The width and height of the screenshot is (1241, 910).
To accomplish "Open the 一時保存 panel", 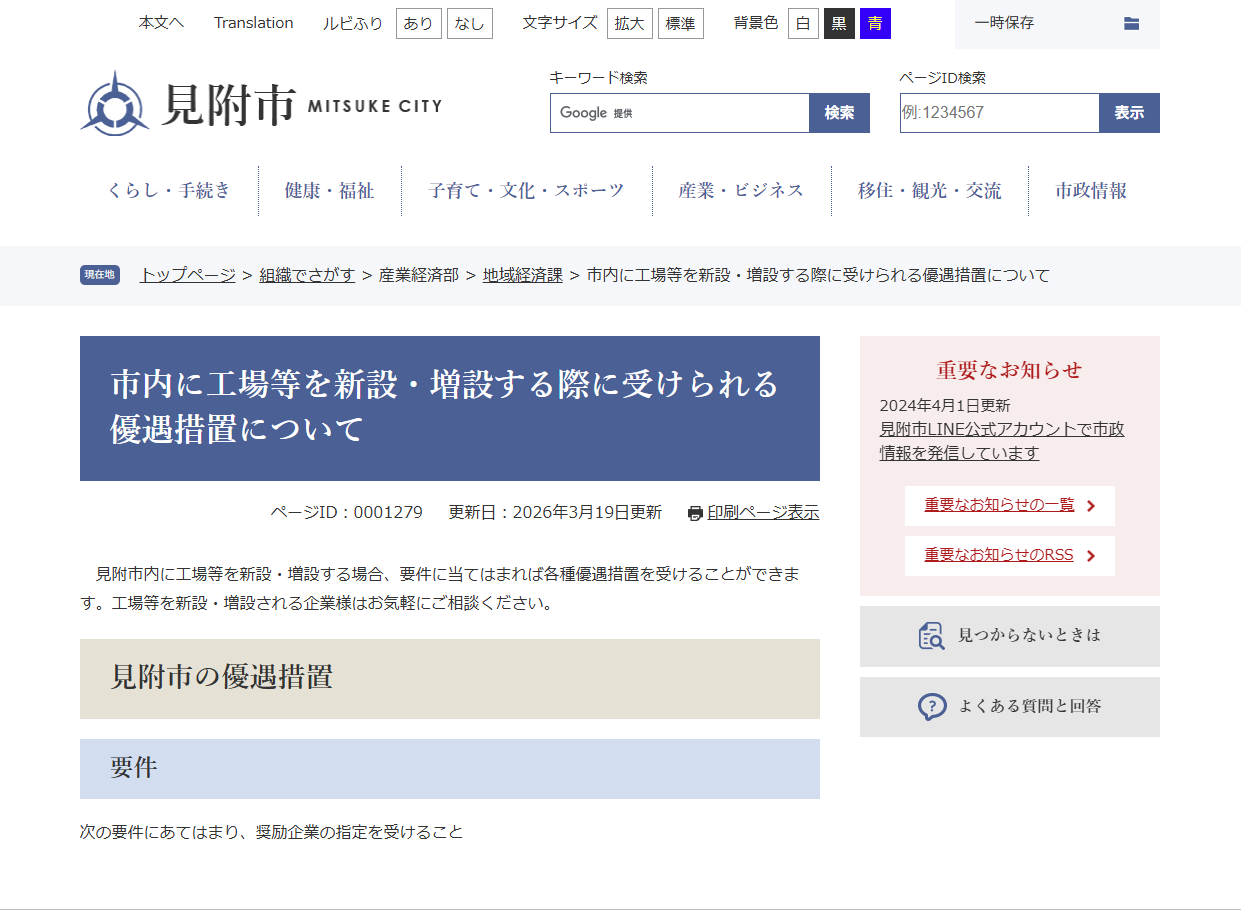I will point(1057,23).
